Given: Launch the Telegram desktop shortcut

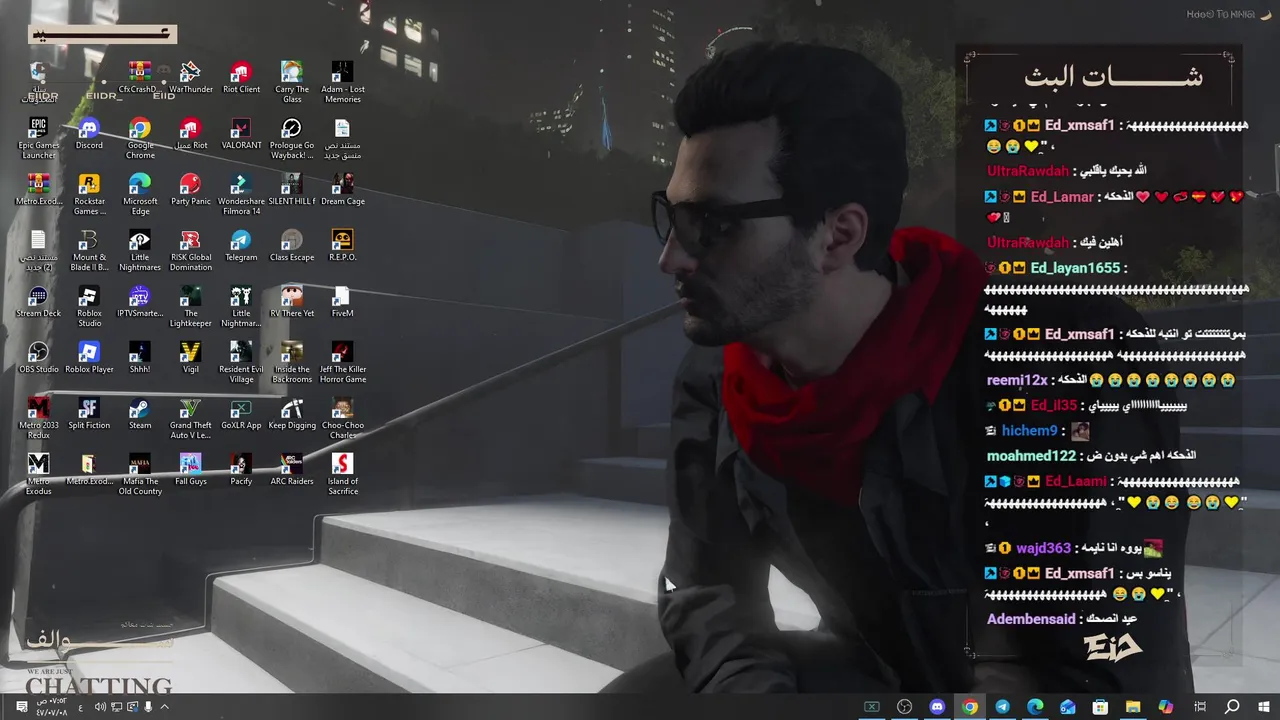Looking at the screenshot, I should 241,246.
